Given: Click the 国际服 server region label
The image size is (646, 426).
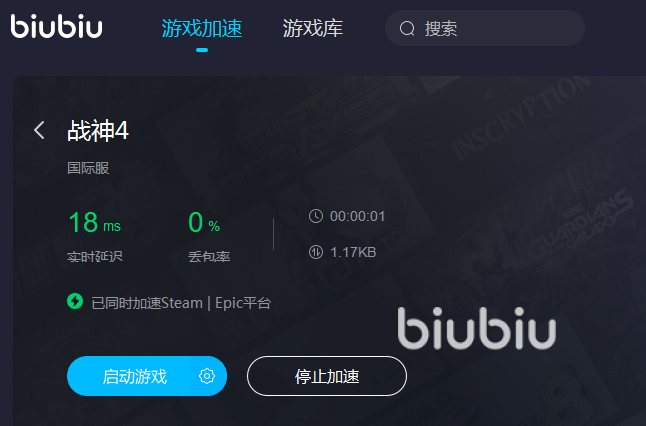Looking at the screenshot, I should (x=88, y=168).
